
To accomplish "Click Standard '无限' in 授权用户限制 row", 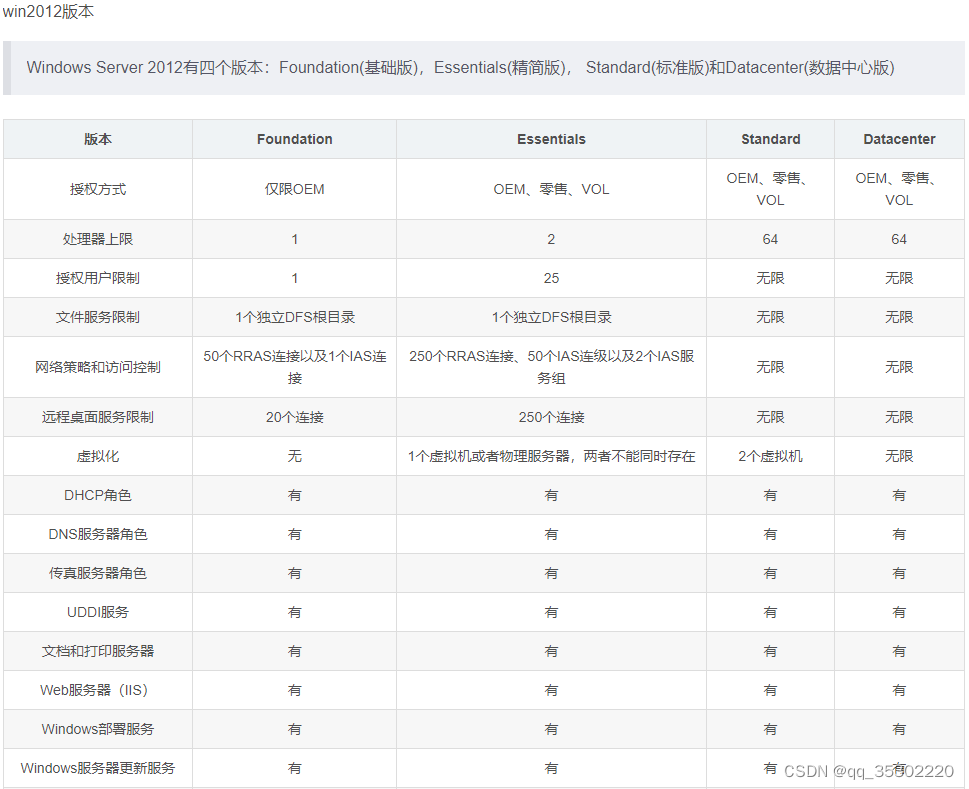I will tap(770, 278).
